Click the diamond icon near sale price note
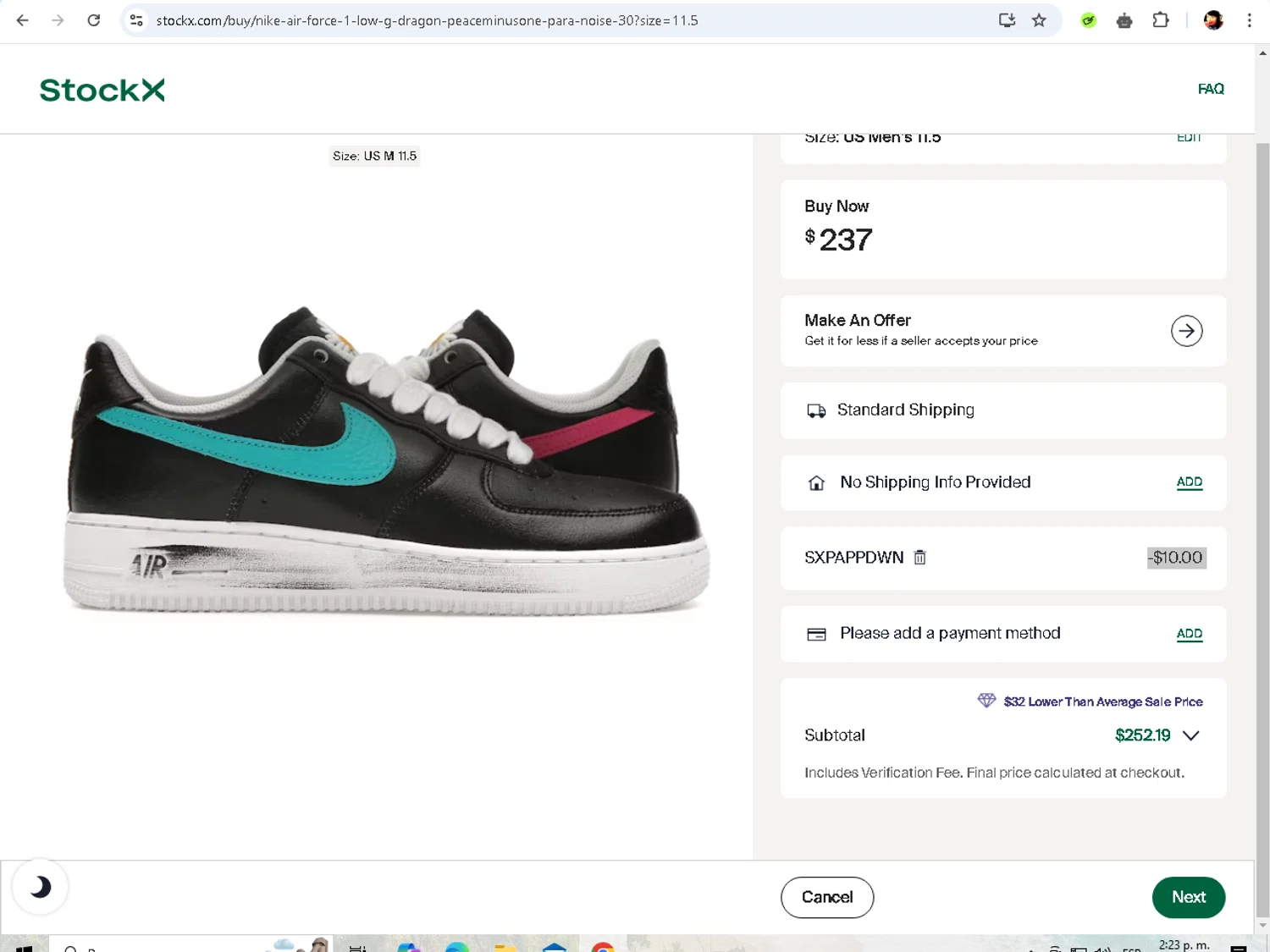The image size is (1270, 952). click(986, 701)
